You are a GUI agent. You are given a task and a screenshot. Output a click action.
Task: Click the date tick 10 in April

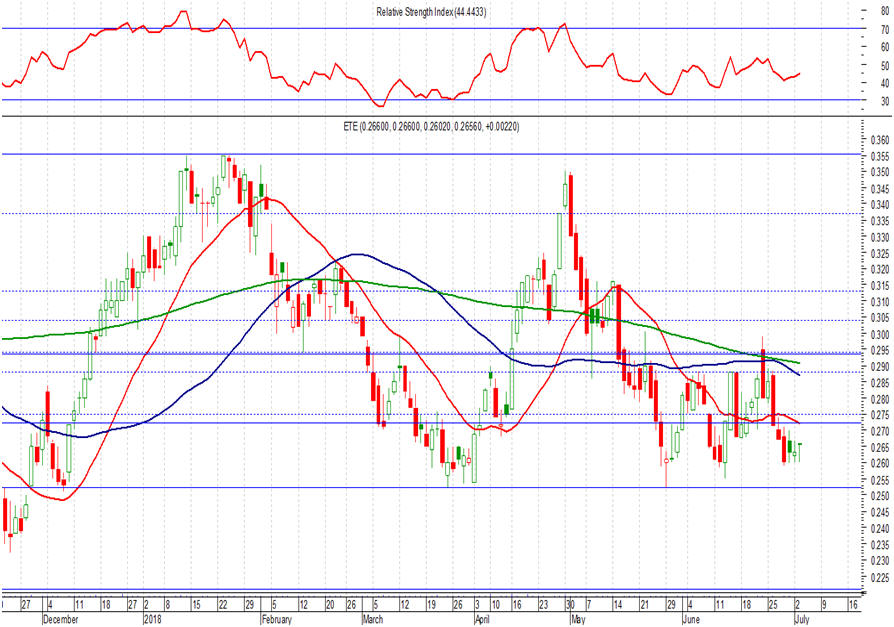[495, 605]
